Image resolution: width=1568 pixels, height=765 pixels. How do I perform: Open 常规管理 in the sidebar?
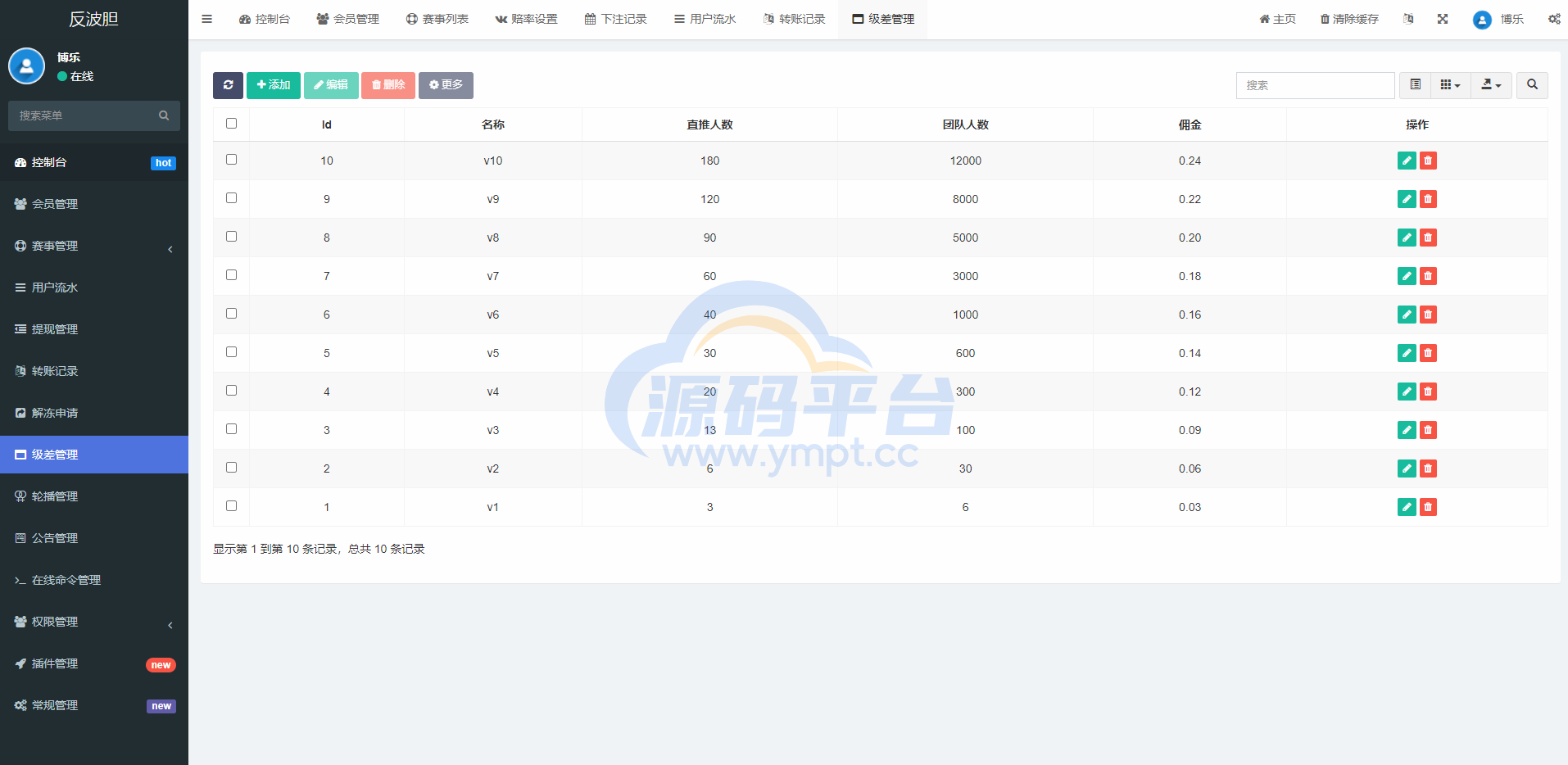(94, 705)
